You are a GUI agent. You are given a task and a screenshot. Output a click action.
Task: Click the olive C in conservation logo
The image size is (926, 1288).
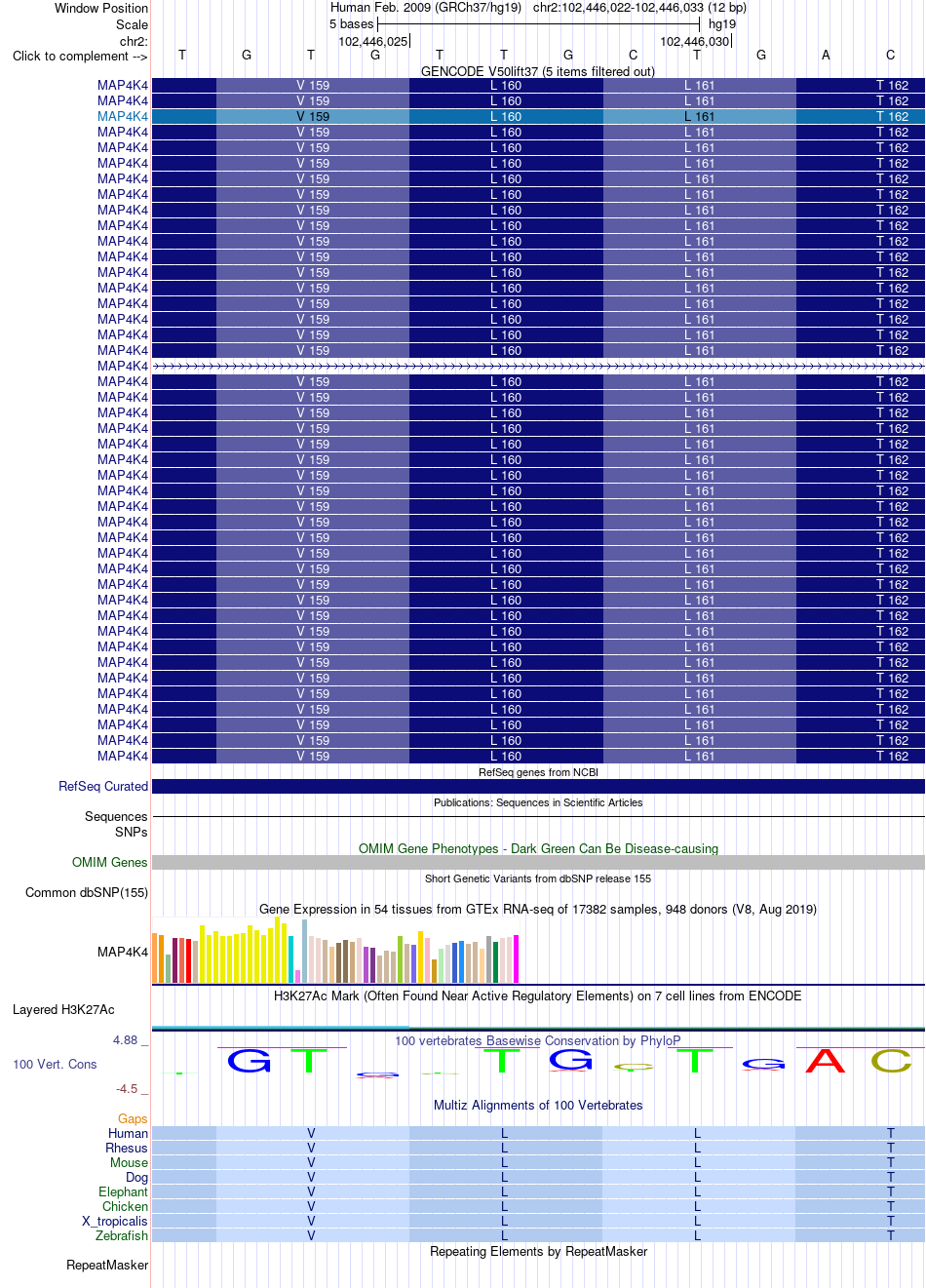pyautogui.click(x=891, y=1061)
